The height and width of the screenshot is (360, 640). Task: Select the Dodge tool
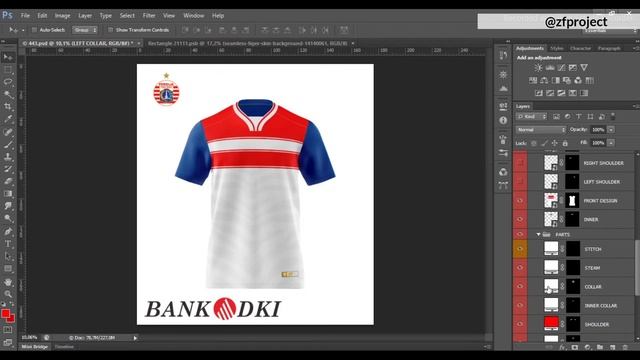(x=8, y=218)
